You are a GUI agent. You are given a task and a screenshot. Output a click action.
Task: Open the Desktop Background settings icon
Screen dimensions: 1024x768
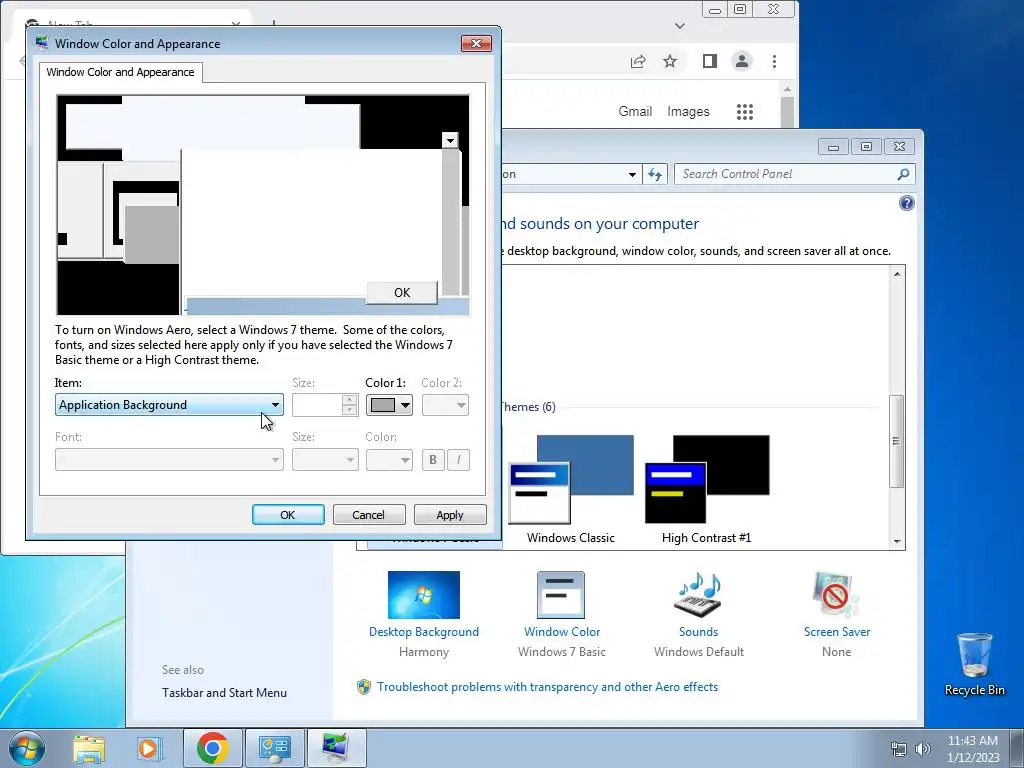pos(423,595)
